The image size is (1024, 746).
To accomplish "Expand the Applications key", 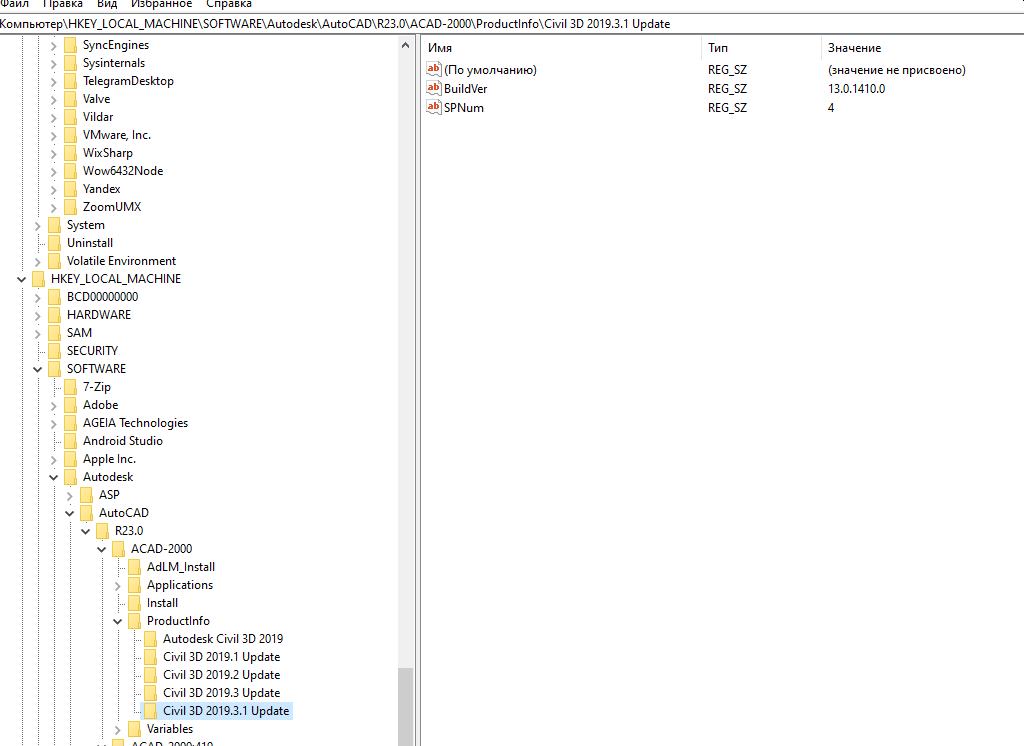I will point(118,586).
